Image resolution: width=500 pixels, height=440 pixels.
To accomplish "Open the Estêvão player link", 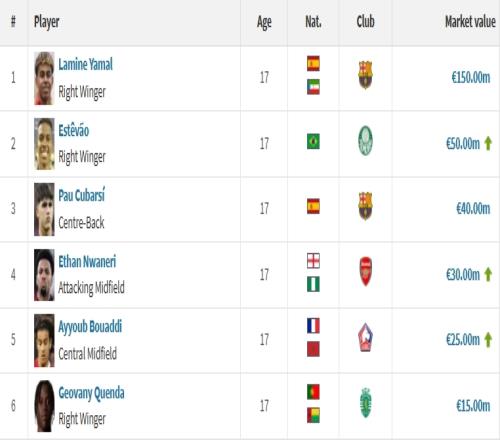I will [74, 130].
